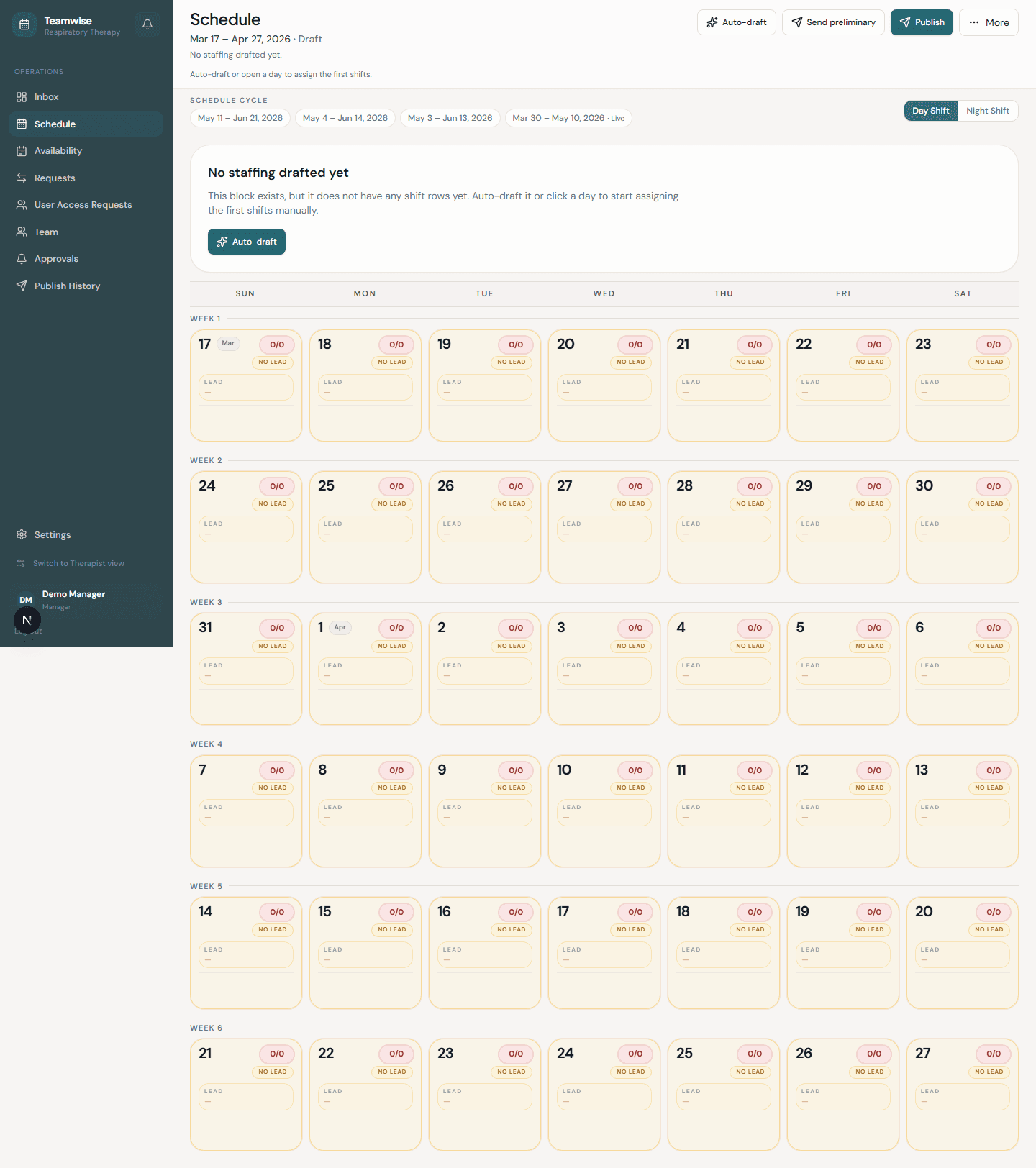The height and width of the screenshot is (1168, 1036).
Task: Open day card for March 28
Action: click(x=724, y=527)
